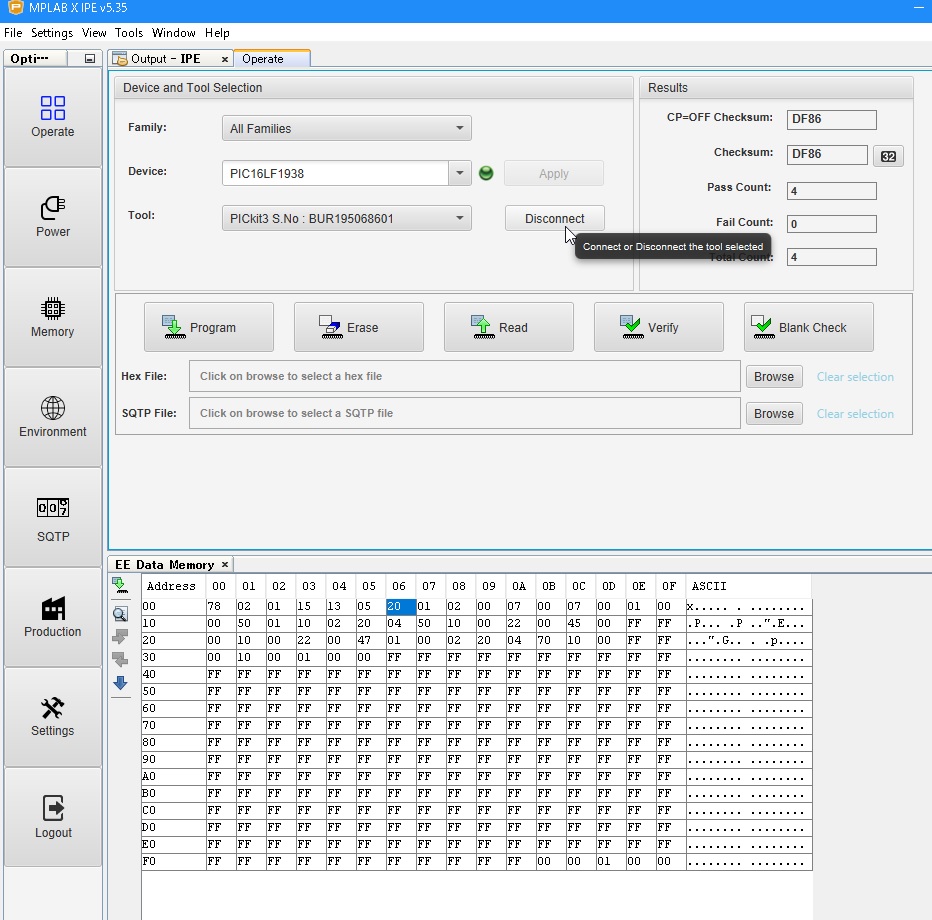The width and height of the screenshot is (932, 920).
Task: Open the File menu
Action: [x=13, y=33]
